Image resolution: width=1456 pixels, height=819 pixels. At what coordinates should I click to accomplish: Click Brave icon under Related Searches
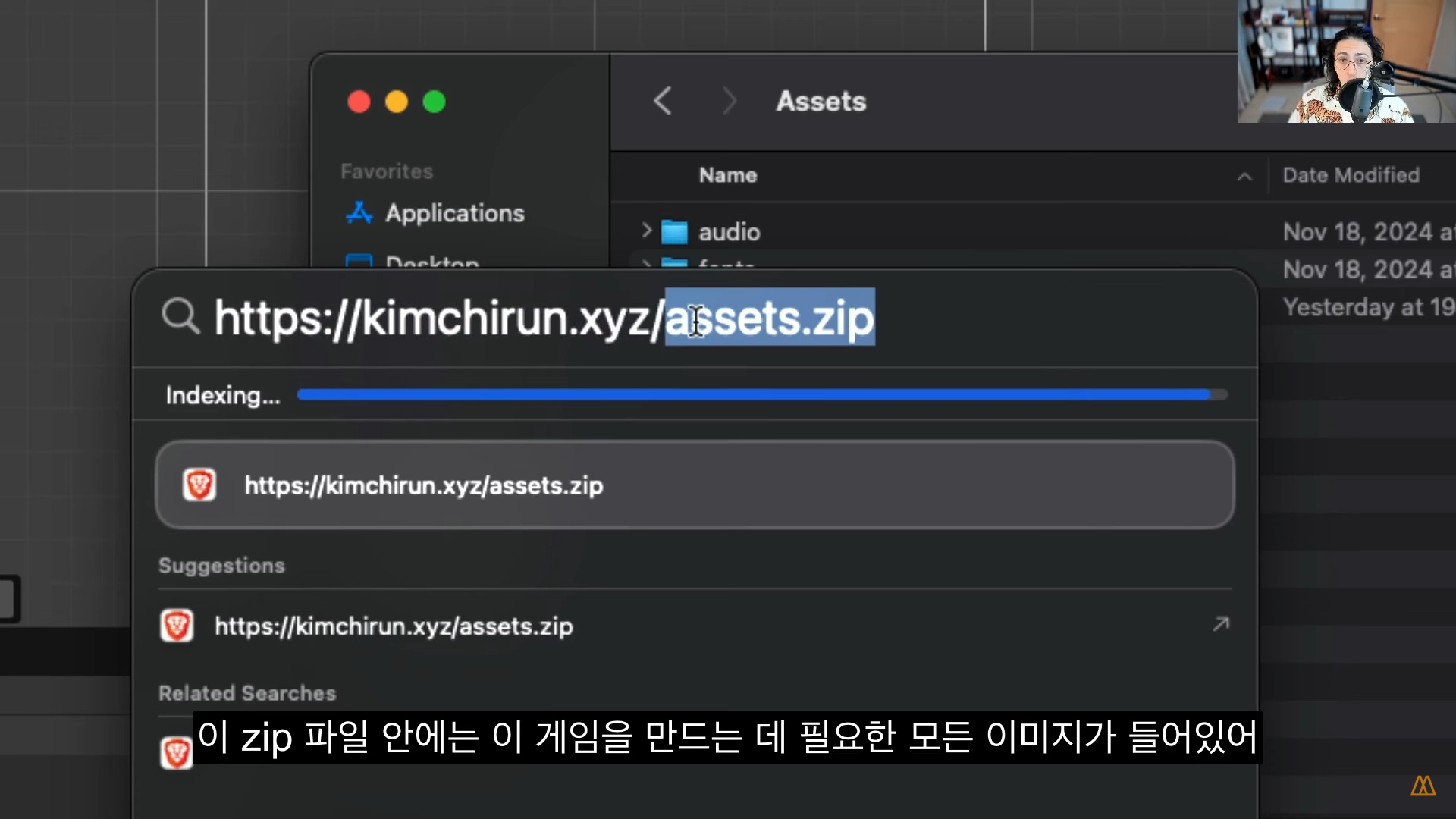[x=177, y=752]
